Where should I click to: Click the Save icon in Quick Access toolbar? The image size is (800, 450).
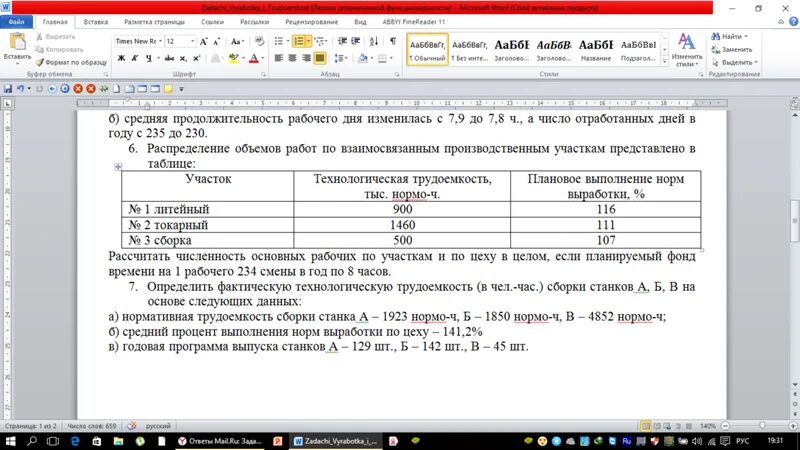tap(8, 89)
